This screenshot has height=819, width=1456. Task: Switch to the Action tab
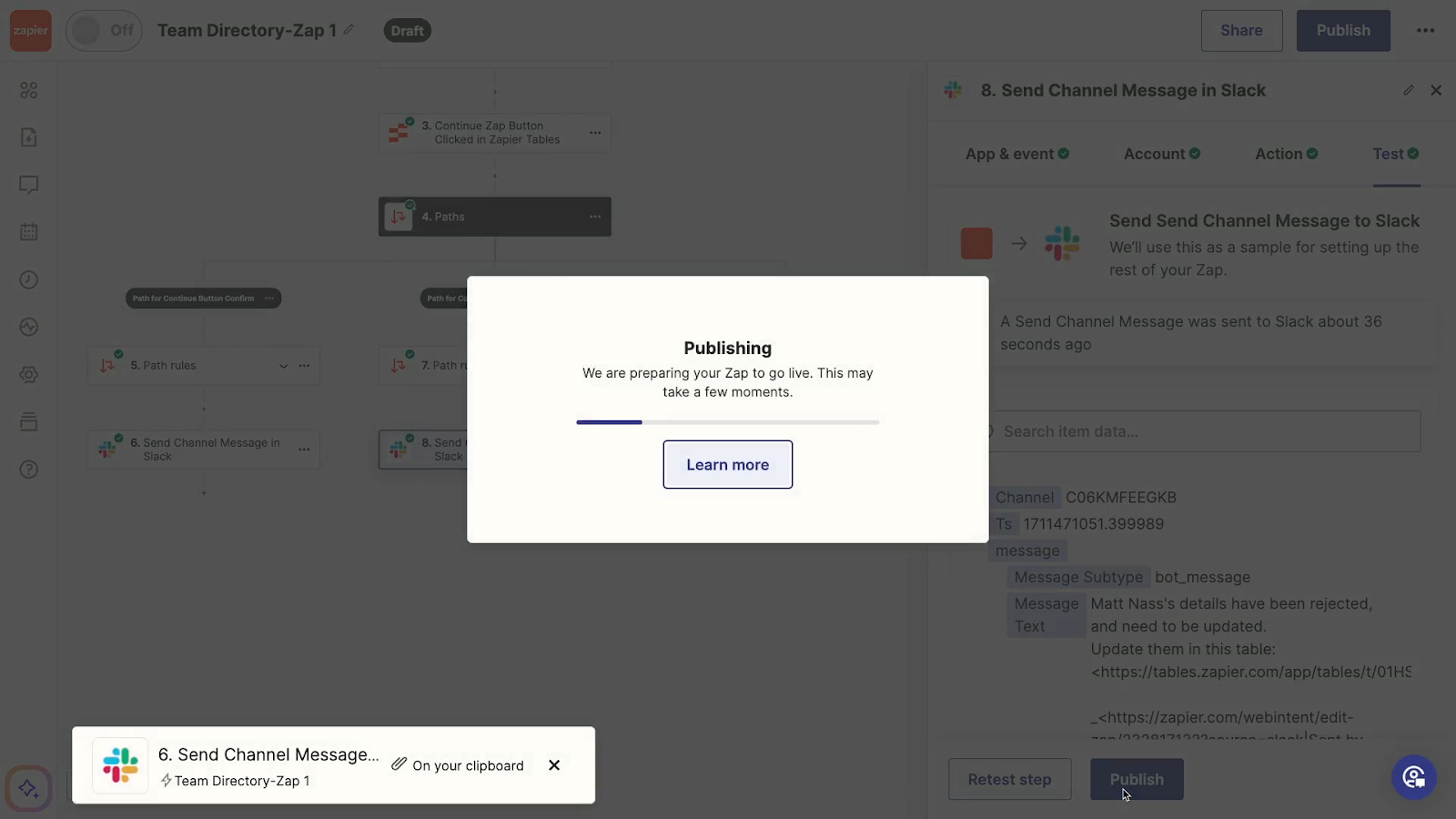[x=1287, y=154]
